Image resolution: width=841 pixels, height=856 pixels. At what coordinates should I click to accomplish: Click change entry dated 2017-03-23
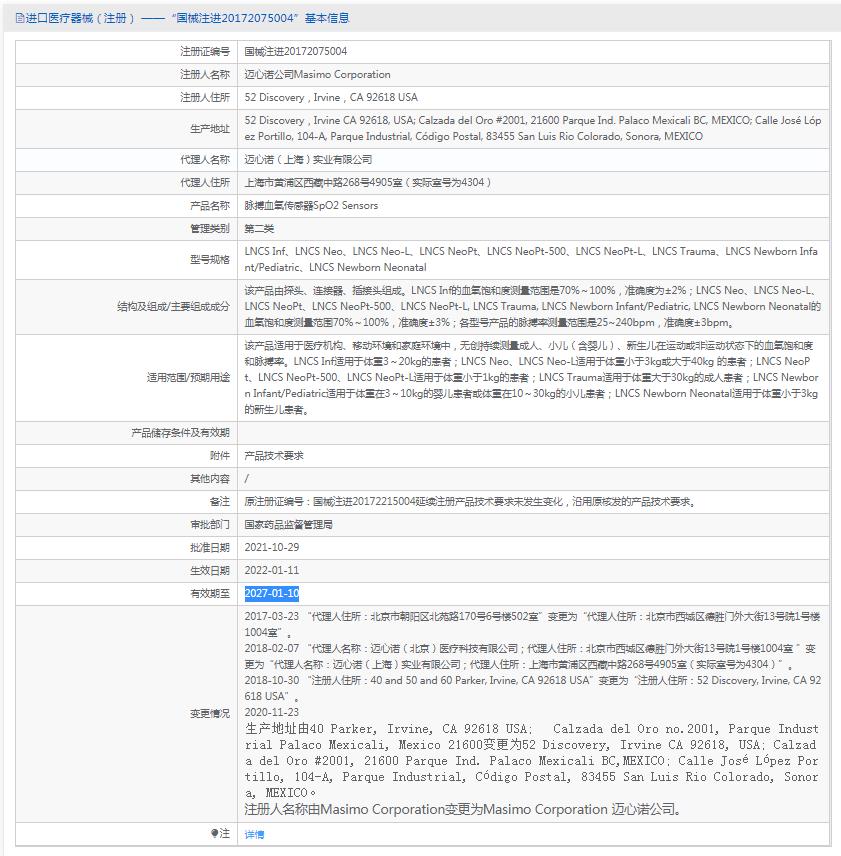click(533, 624)
